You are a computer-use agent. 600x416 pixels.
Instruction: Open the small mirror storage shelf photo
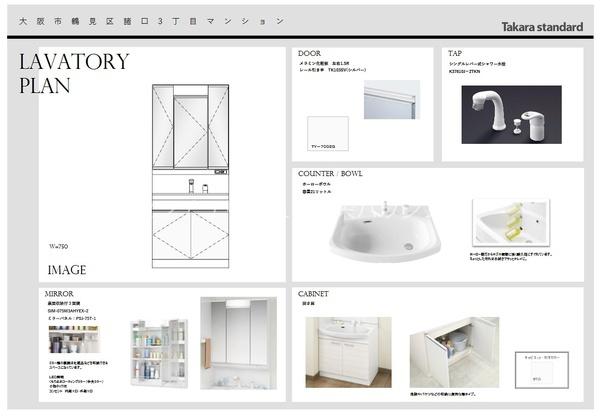[x=74, y=339]
